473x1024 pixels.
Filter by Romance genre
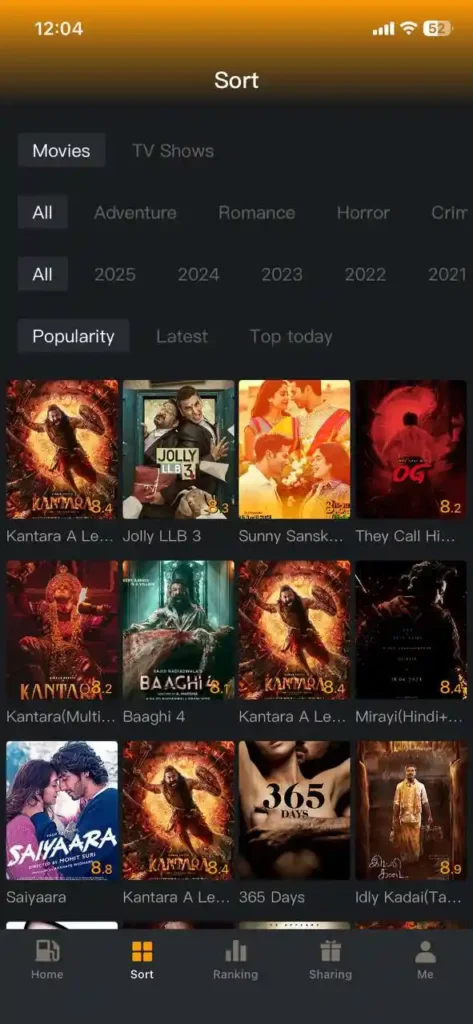256,213
